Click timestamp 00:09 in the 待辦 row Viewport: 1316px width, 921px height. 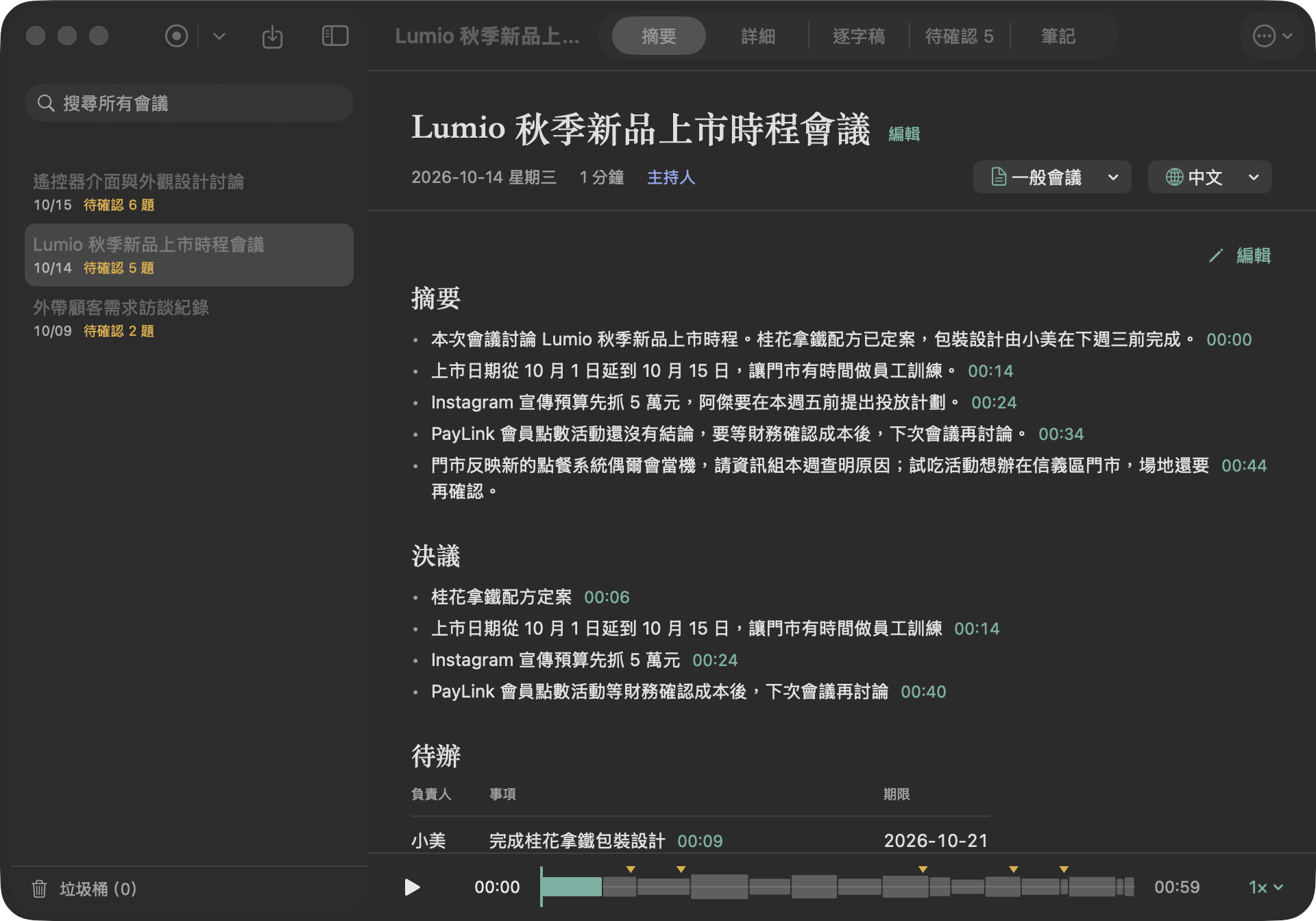tap(700, 842)
